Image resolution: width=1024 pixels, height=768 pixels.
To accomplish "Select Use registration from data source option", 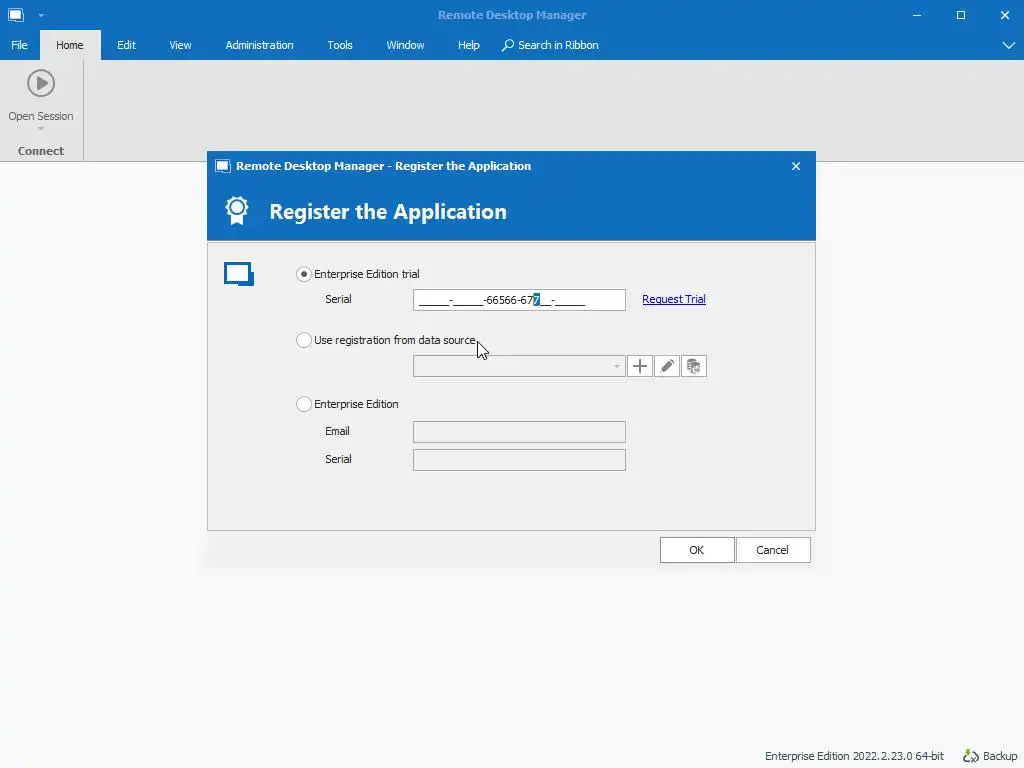I will point(304,340).
